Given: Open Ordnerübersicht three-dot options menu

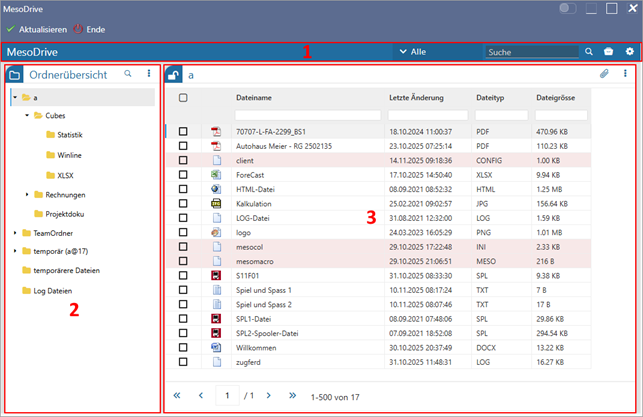Looking at the screenshot, I should tap(149, 74).
